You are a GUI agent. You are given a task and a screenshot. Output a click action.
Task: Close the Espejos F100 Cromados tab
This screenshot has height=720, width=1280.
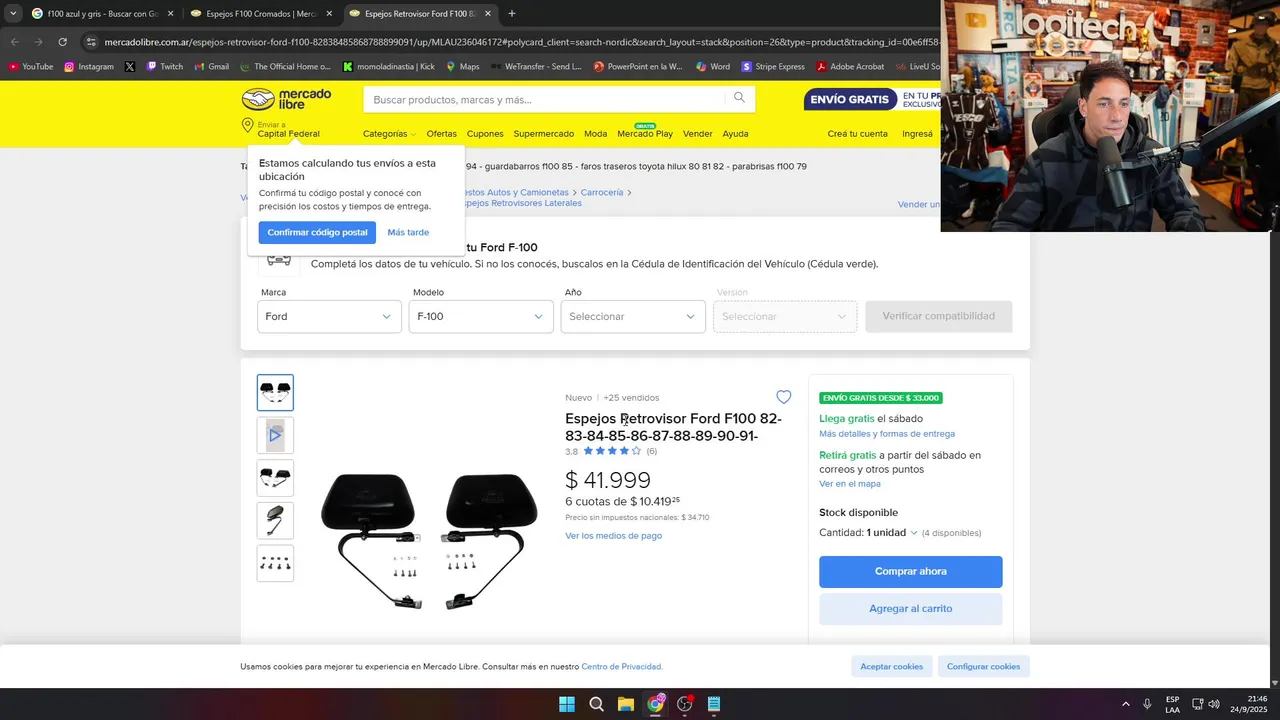coord(329,14)
